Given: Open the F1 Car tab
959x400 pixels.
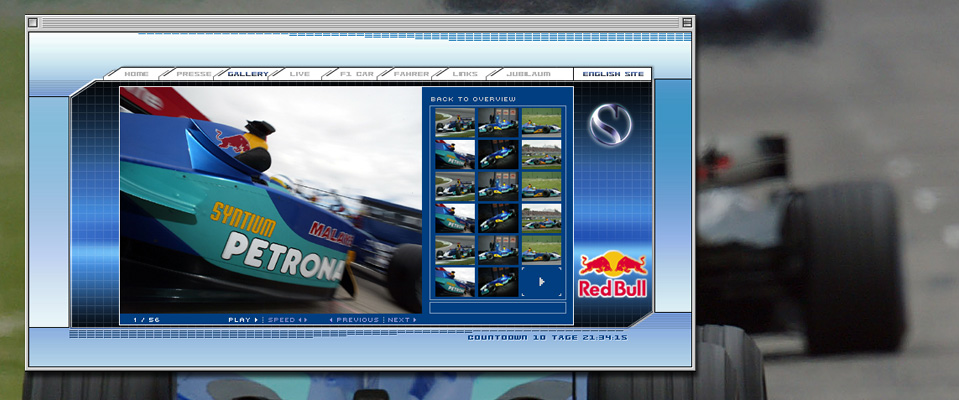Looking at the screenshot, I should click(x=356, y=74).
